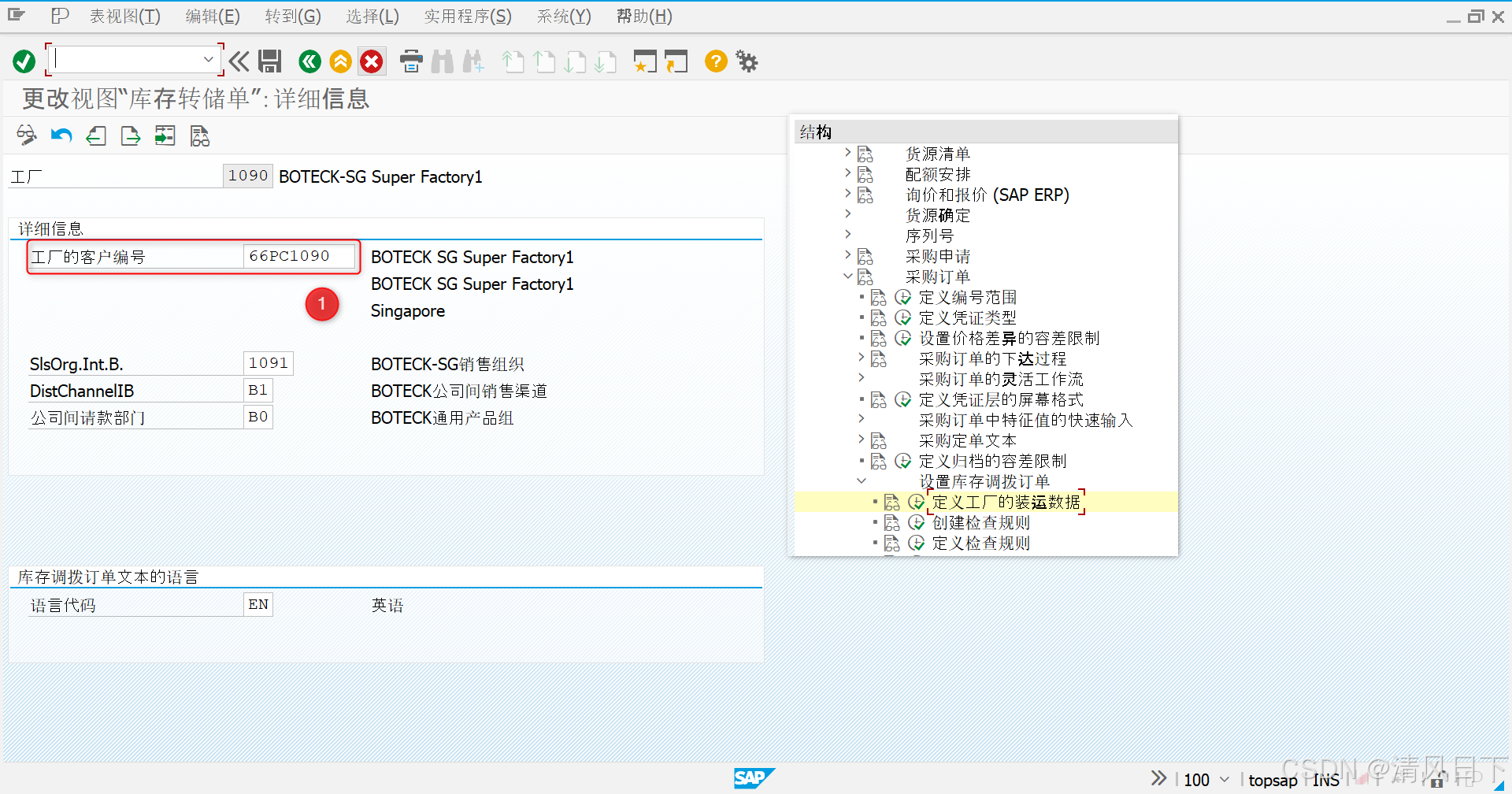Screen dimensions: 1512x794
Task: Click the Generate Shortcut icon
Action: click(x=676, y=61)
